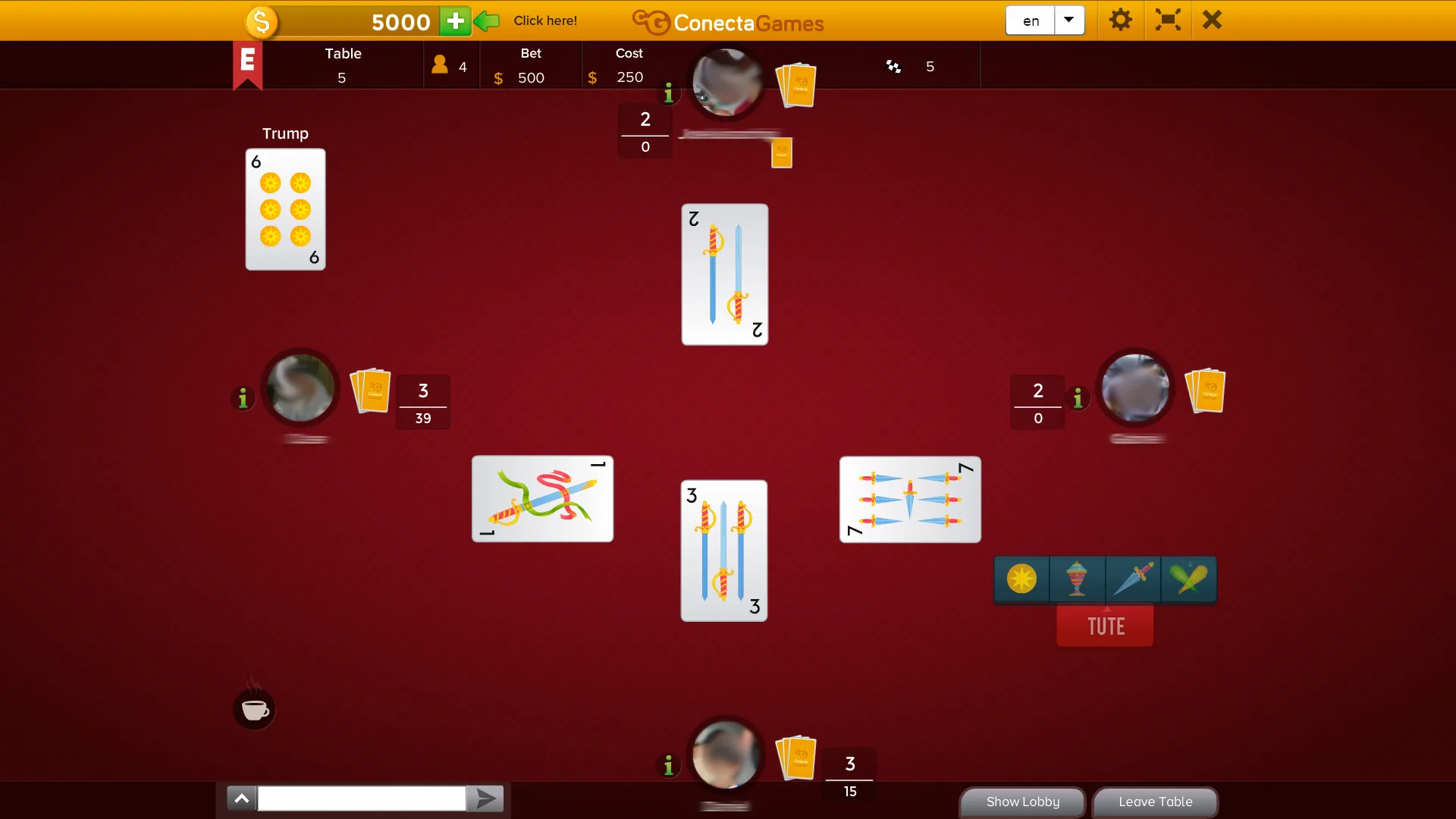Click the TUTE button to declare

click(1106, 626)
